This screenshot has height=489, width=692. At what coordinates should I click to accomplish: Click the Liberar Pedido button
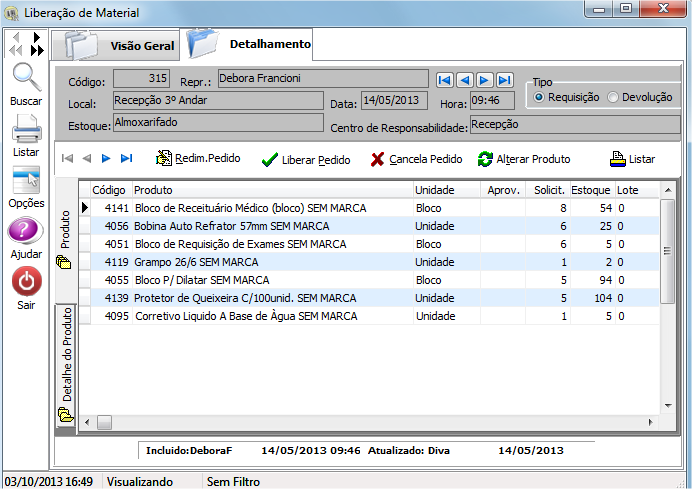[305, 160]
